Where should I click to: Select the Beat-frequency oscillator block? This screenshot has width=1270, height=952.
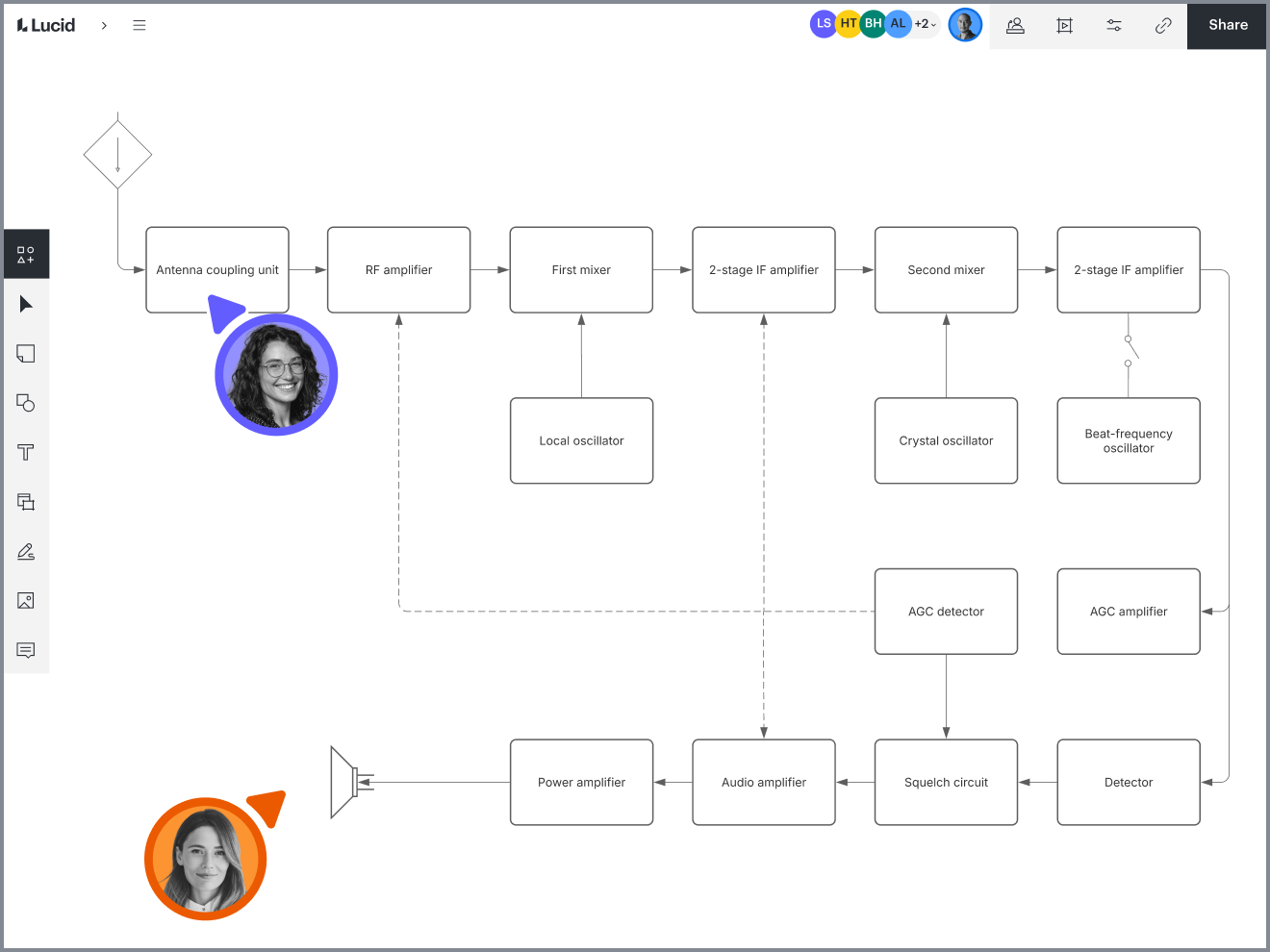tap(1129, 440)
